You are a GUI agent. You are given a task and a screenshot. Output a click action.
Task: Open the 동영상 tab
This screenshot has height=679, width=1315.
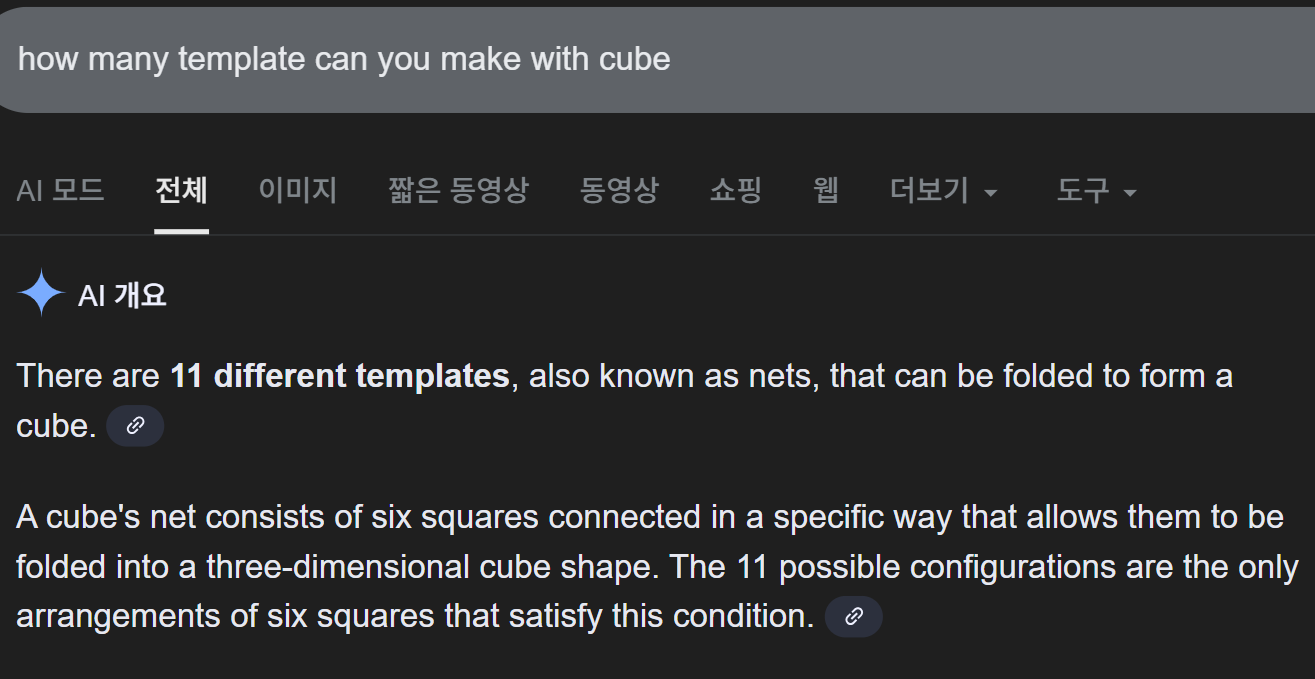coord(618,191)
